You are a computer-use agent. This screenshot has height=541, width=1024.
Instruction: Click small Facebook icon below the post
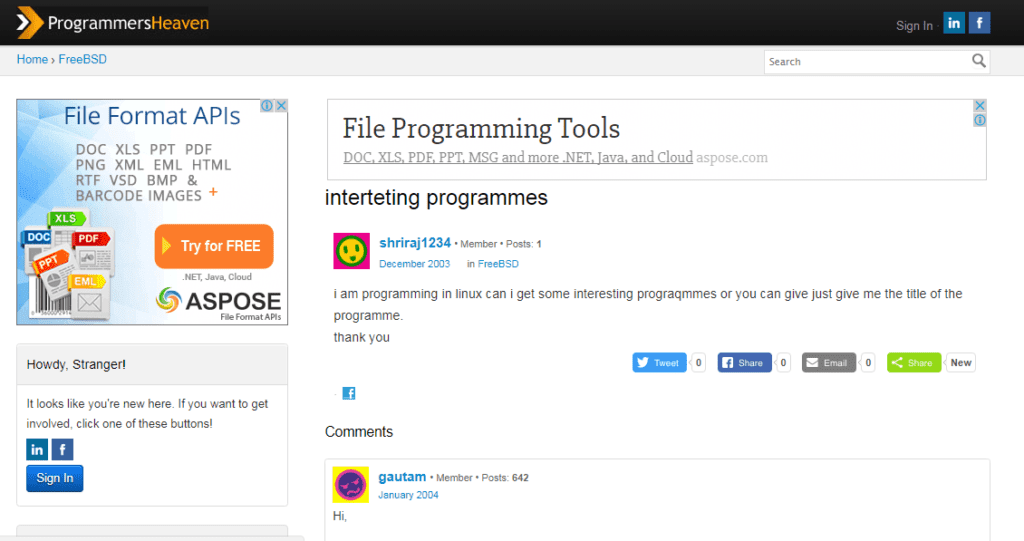click(x=349, y=393)
